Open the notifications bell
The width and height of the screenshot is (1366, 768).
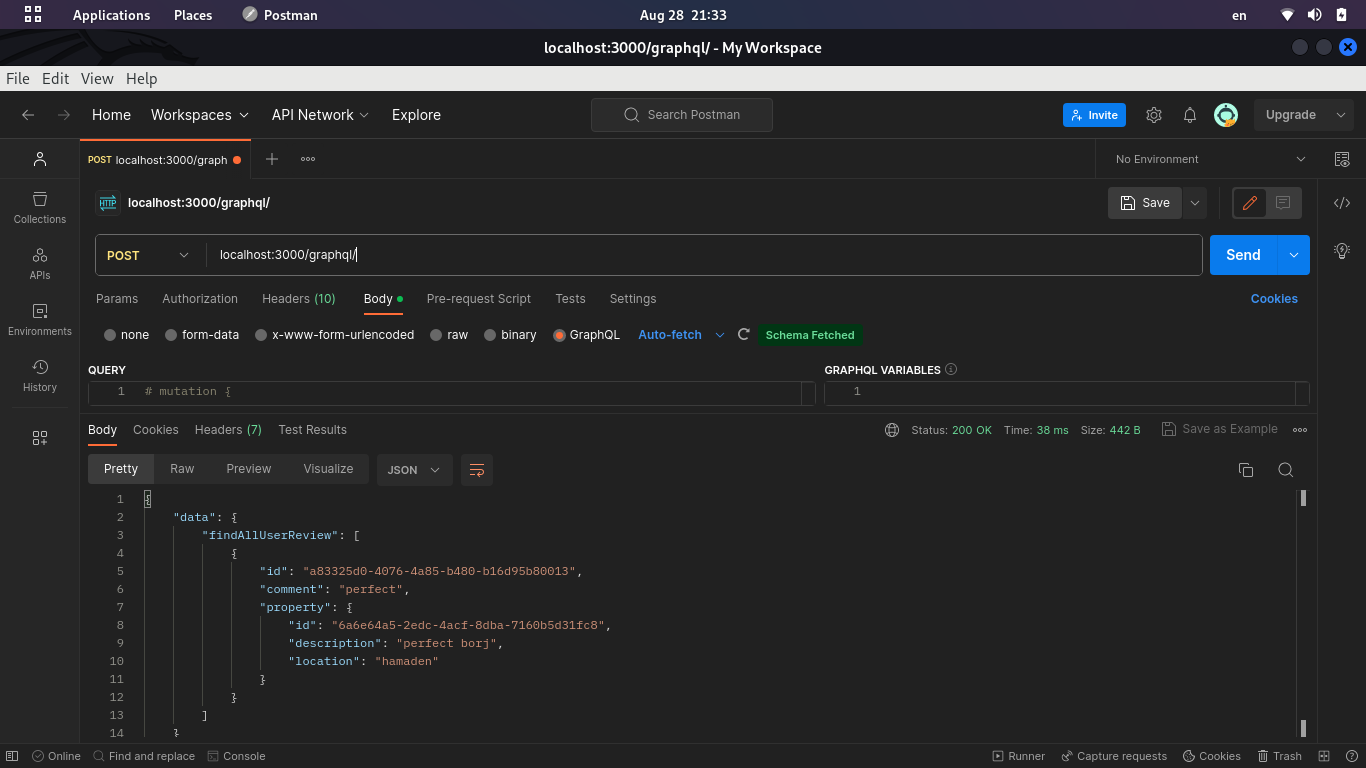coord(1190,115)
